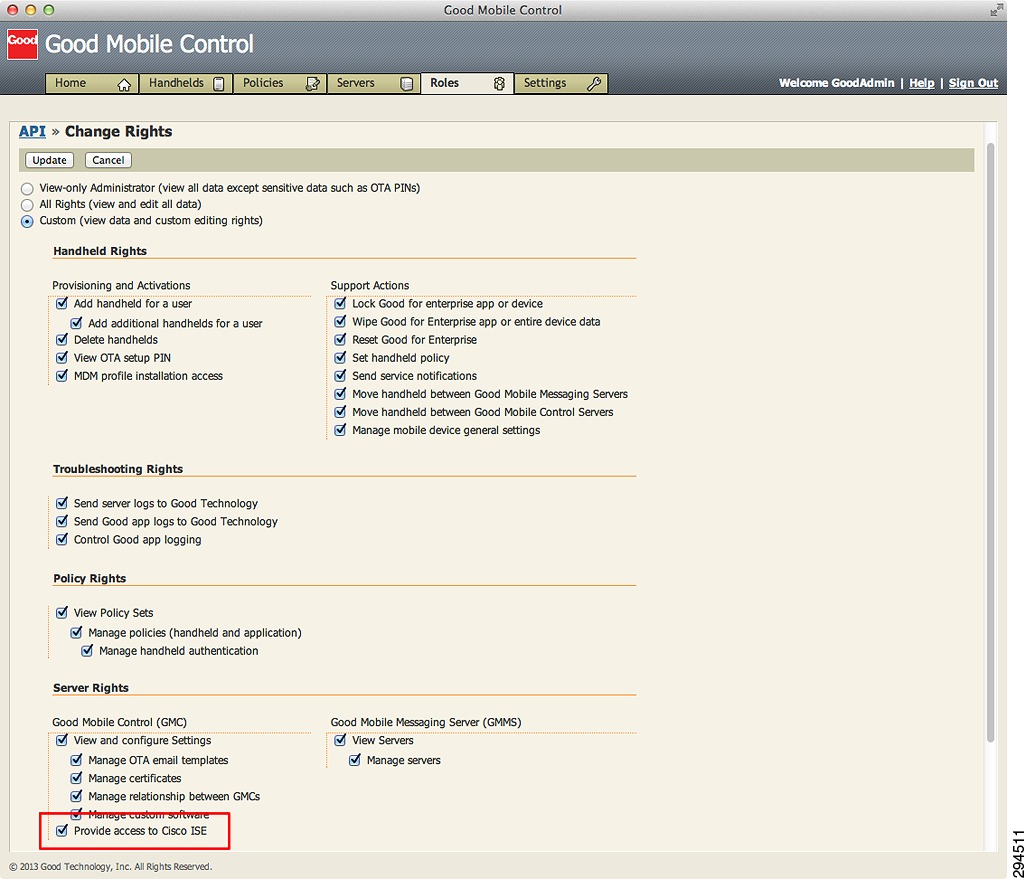Image resolution: width=1025 pixels, height=879 pixels.
Task: Click the Update button
Action: 50,160
